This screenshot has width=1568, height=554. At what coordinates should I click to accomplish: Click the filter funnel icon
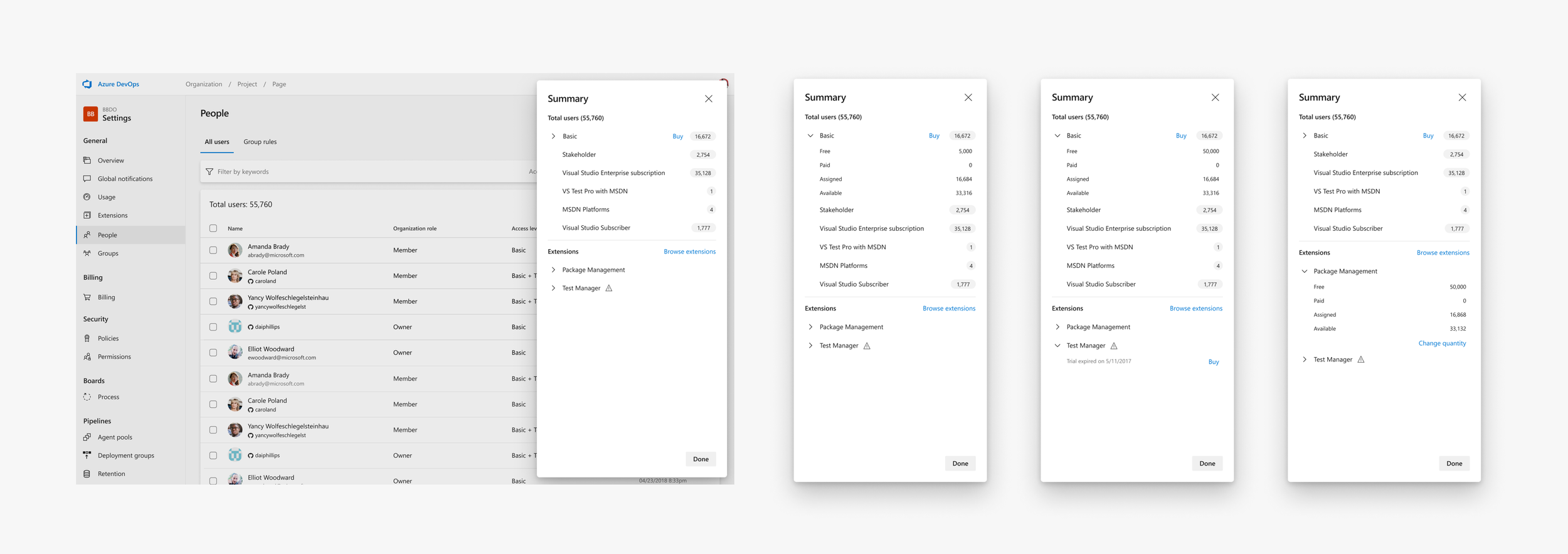click(x=209, y=172)
